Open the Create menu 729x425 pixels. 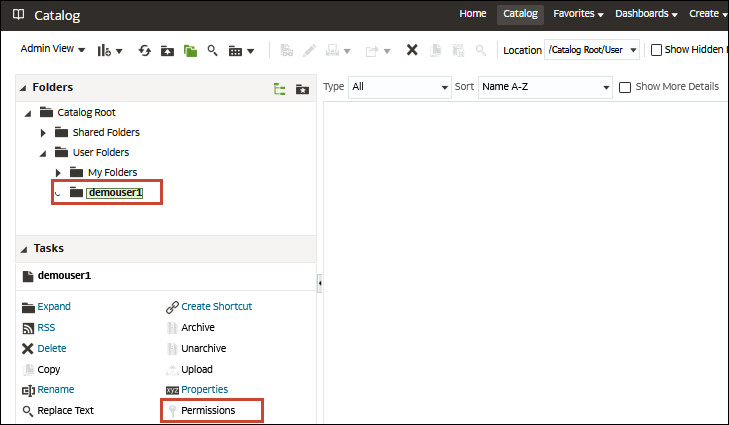tap(708, 13)
